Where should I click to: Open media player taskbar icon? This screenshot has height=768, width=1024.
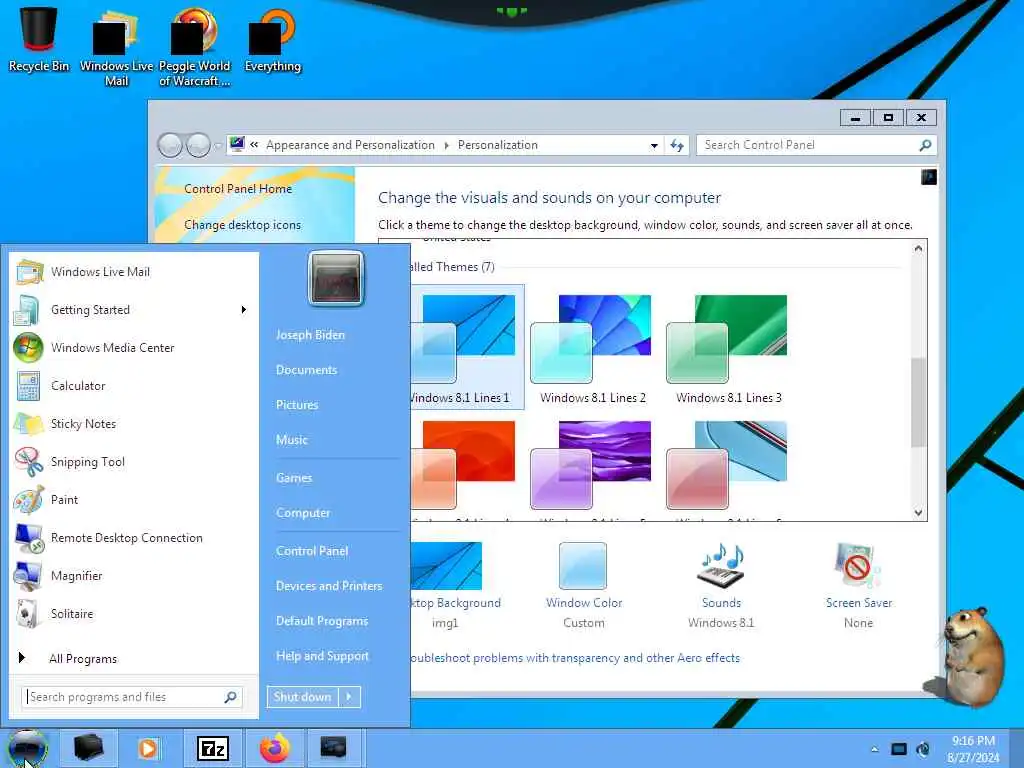pyautogui.click(x=148, y=748)
